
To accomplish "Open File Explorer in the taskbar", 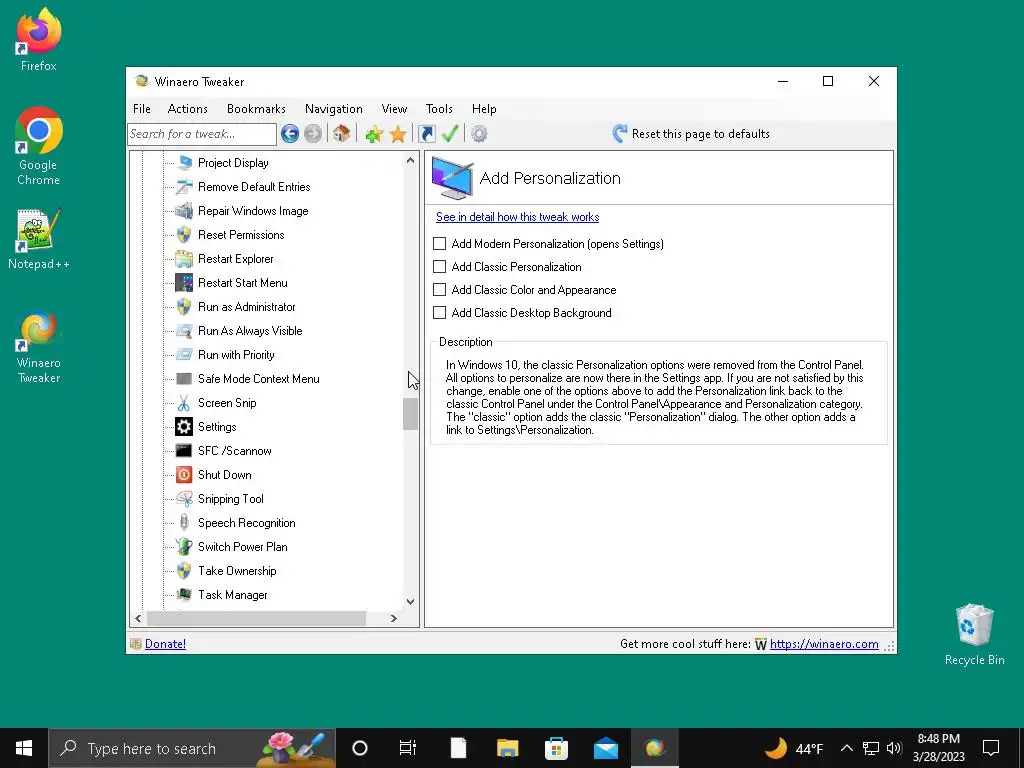I will point(507,748).
